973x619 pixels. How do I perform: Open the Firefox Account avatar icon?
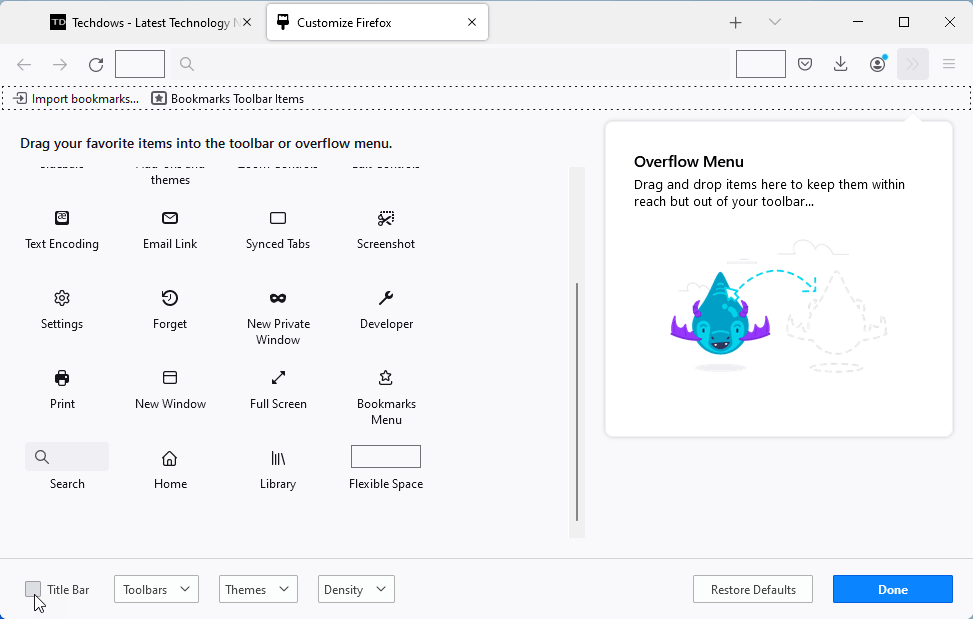tap(877, 64)
